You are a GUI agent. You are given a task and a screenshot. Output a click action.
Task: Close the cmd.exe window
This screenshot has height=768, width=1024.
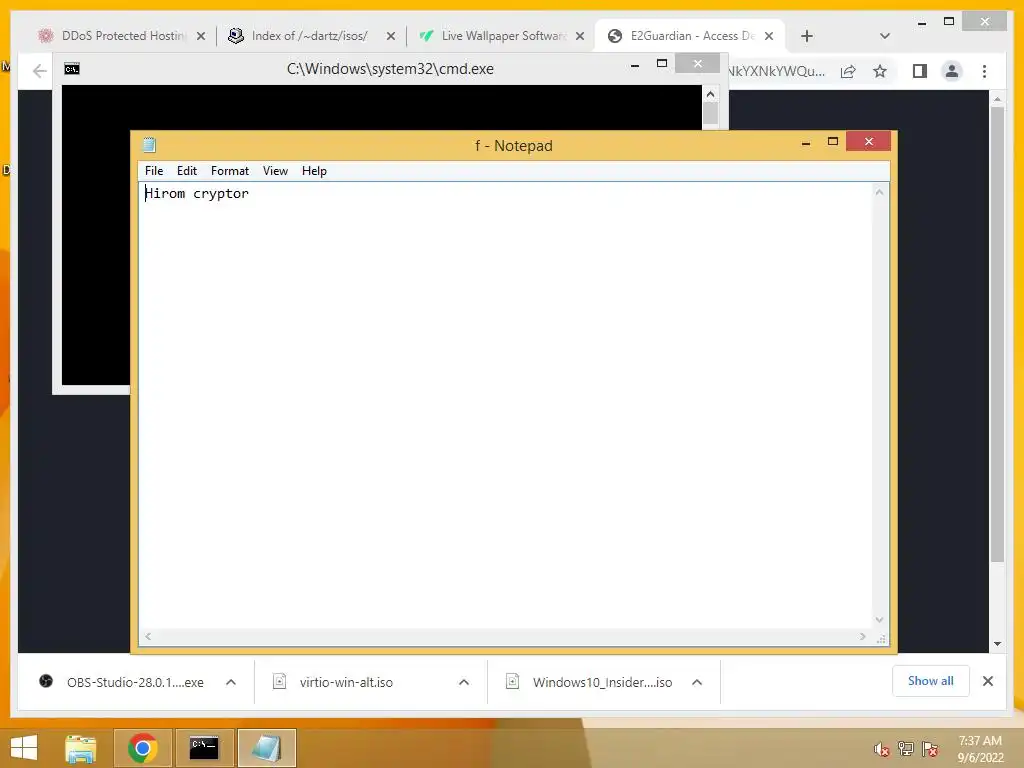tap(697, 64)
